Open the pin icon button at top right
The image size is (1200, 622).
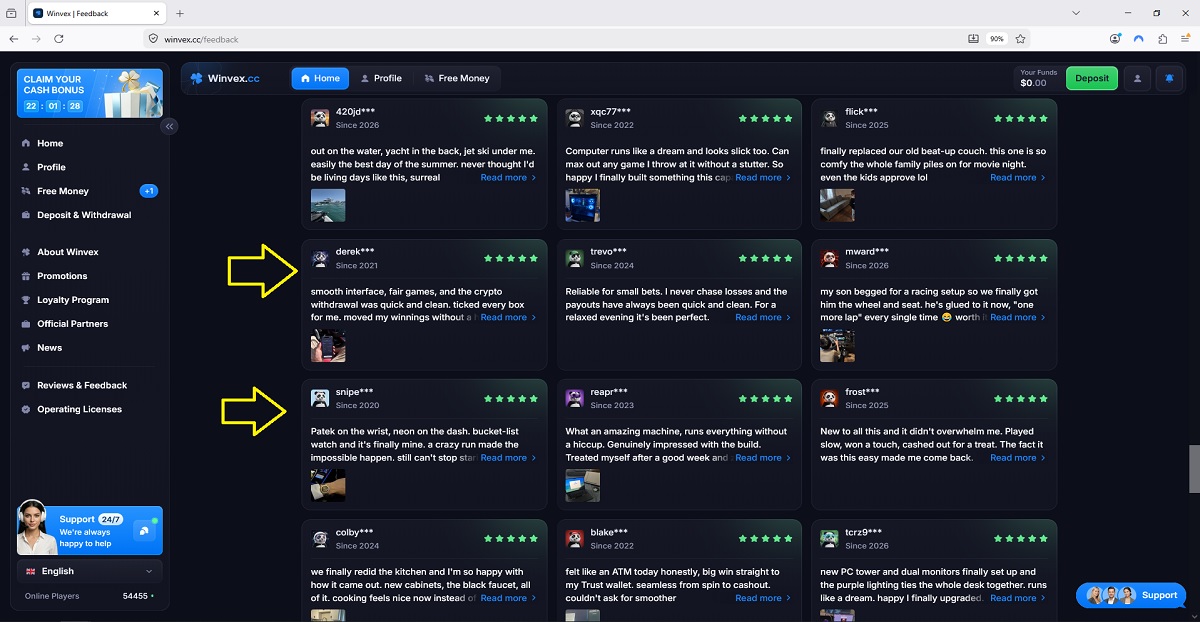point(1169,78)
